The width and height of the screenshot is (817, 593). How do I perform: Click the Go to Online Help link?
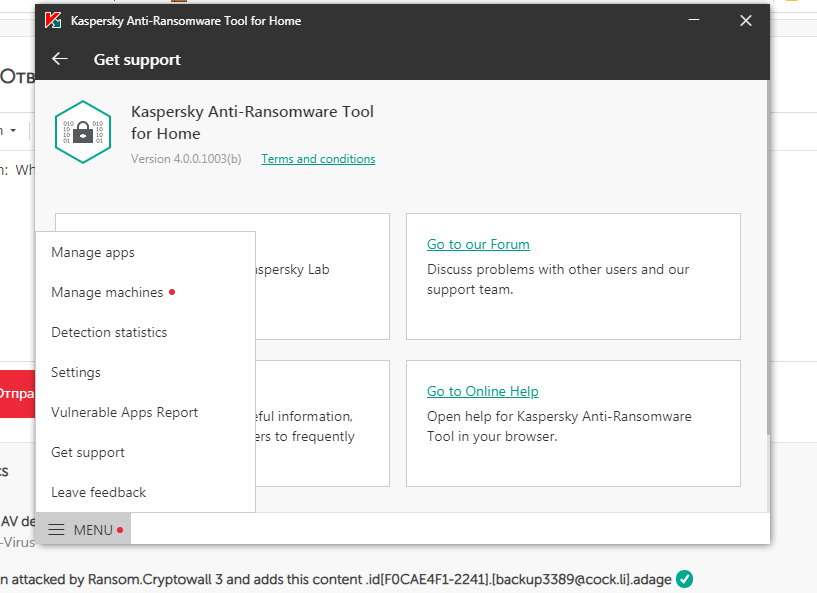click(x=483, y=391)
